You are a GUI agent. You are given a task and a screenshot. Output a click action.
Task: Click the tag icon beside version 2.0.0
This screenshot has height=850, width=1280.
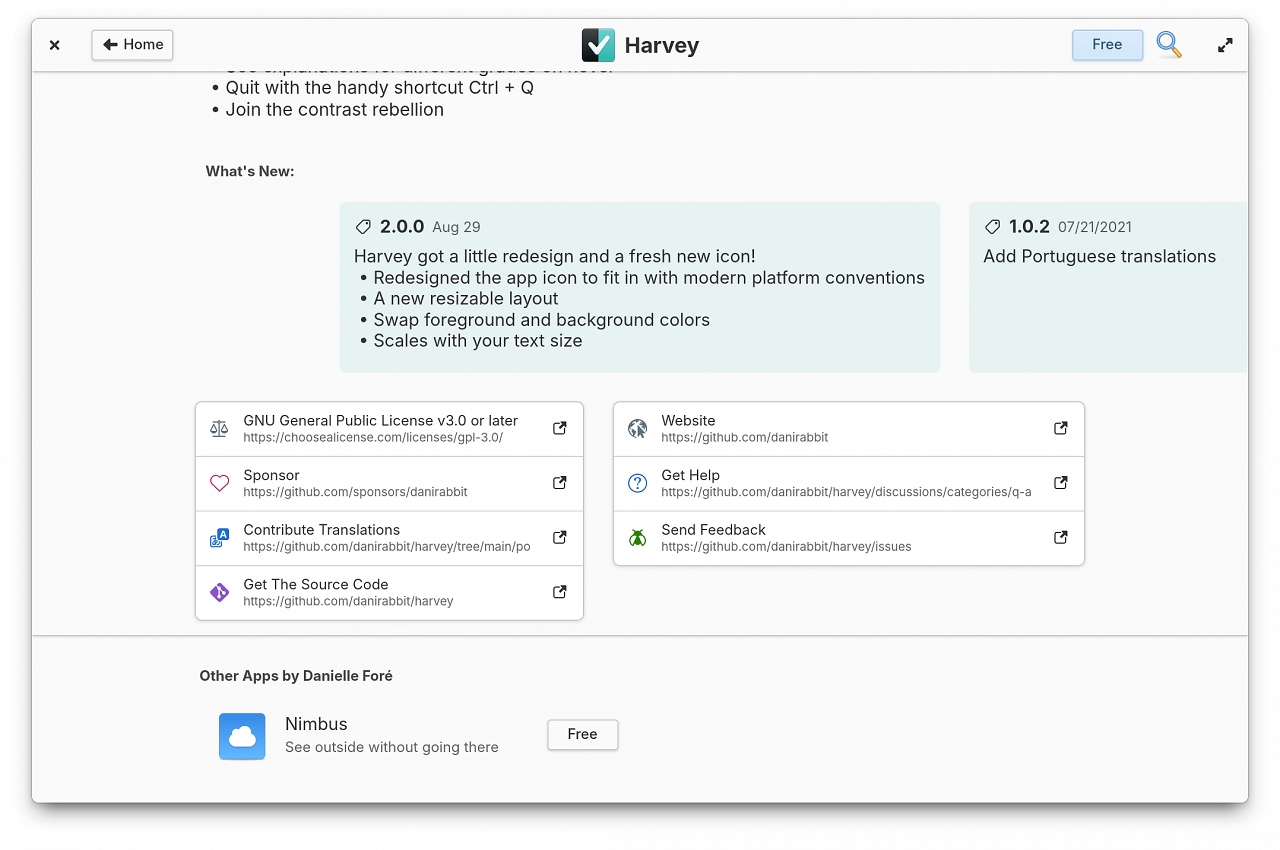(363, 227)
